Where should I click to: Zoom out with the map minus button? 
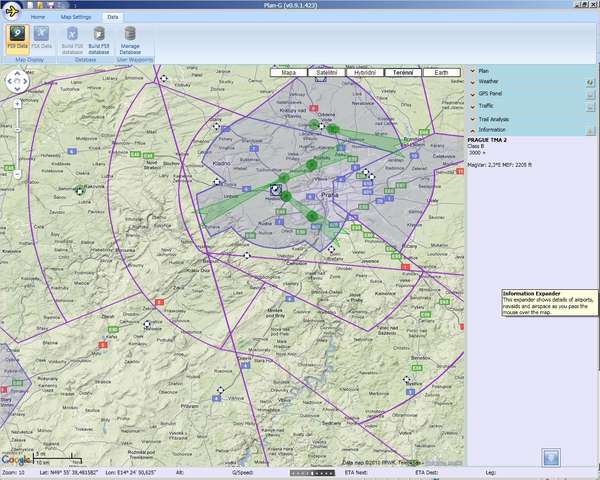click(17, 174)
